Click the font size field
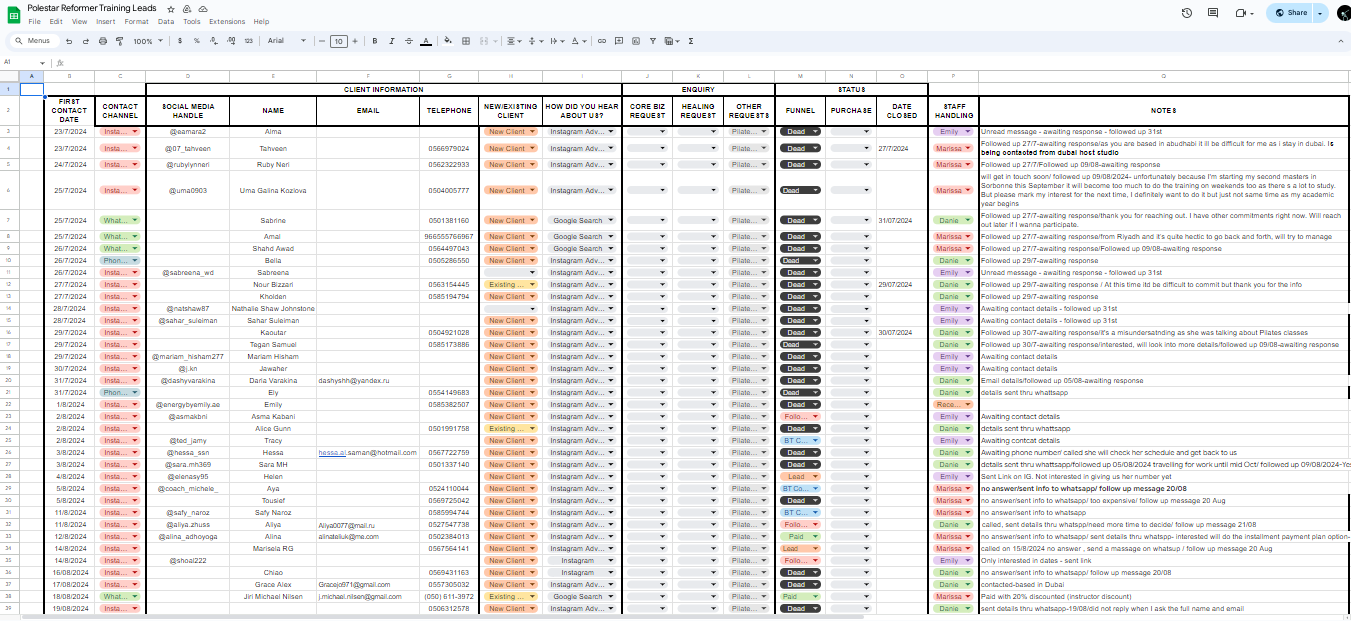This screenshot has width=1351, height=621. tap(339, 41)
